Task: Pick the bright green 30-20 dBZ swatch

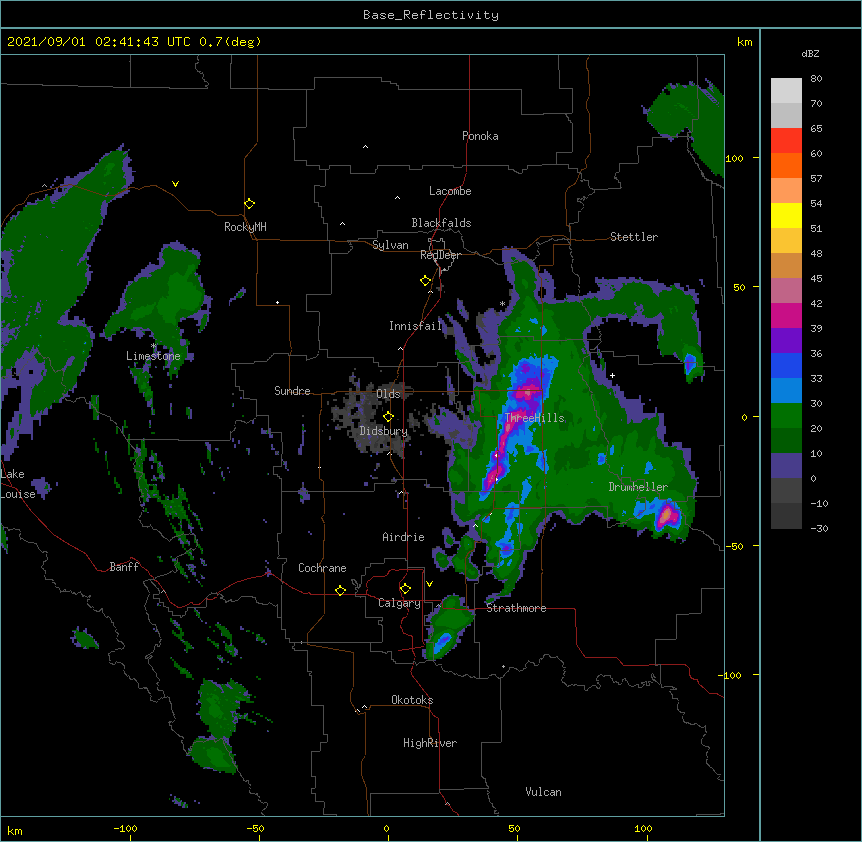Action: [x=786, y=416]
